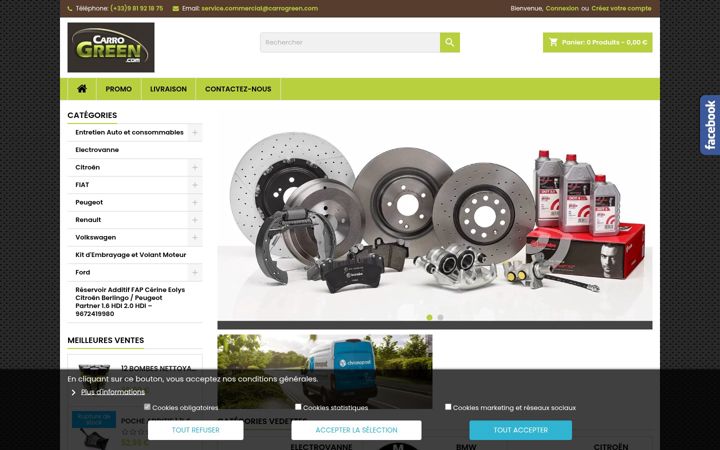This screenshot has width=720, height=450.
Task: Enable Cookies marketing et réseaux sociaux
Action: pos(448,407)
